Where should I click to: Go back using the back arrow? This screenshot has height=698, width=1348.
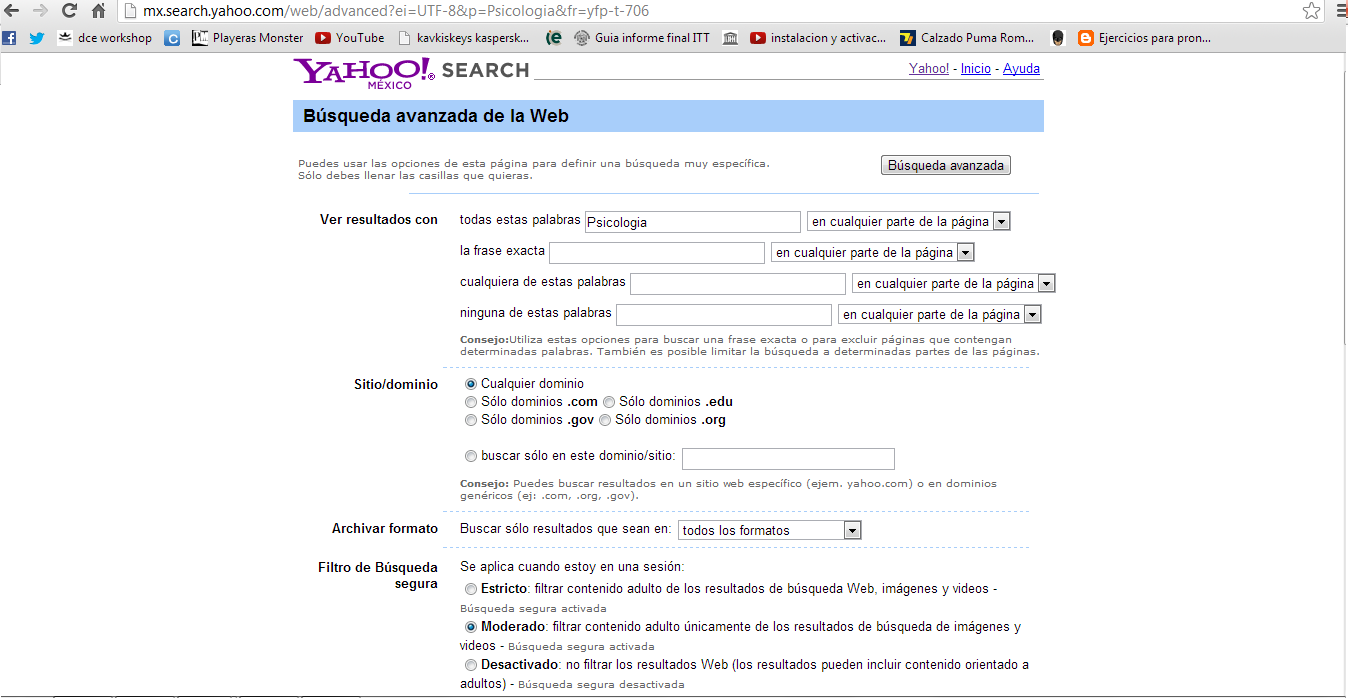[13, 11]
